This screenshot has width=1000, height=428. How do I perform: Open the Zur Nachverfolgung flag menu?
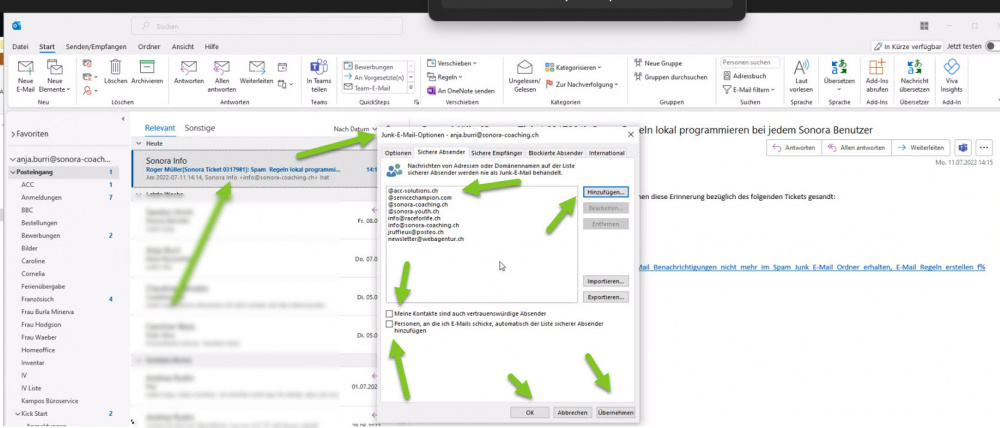(582, 84)
